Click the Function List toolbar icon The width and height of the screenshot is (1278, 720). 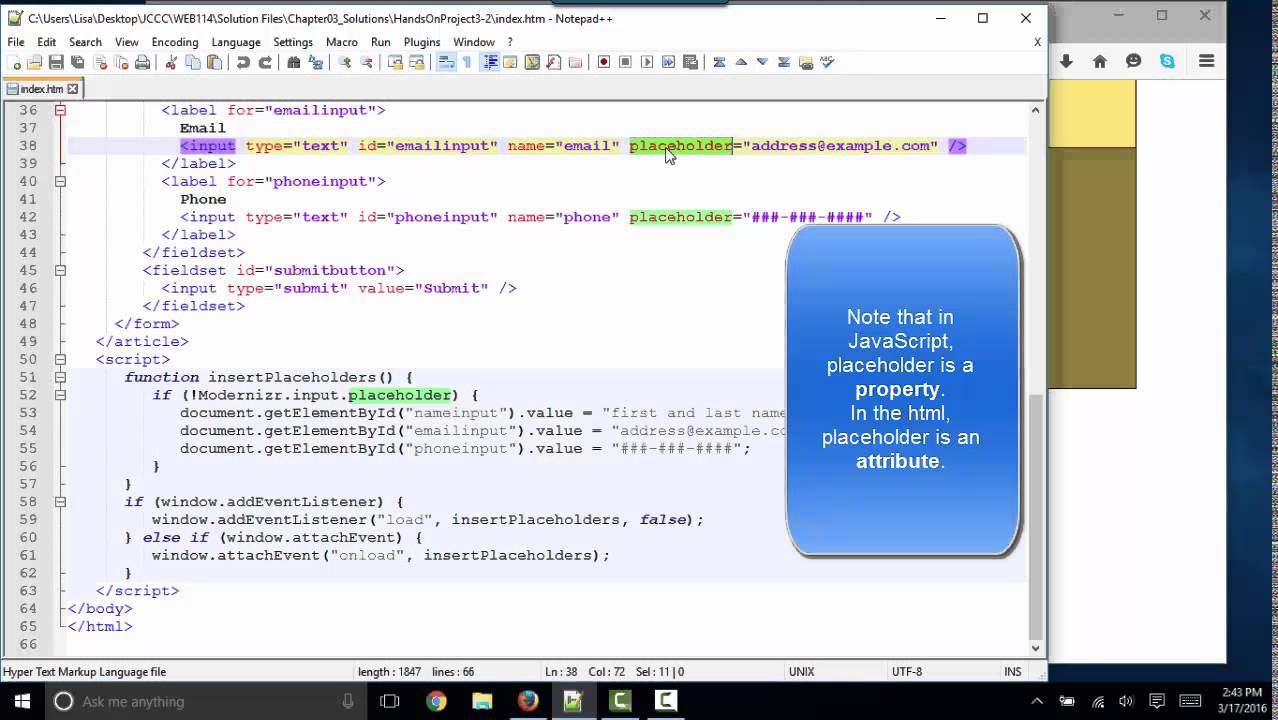[x=553, y=62]
